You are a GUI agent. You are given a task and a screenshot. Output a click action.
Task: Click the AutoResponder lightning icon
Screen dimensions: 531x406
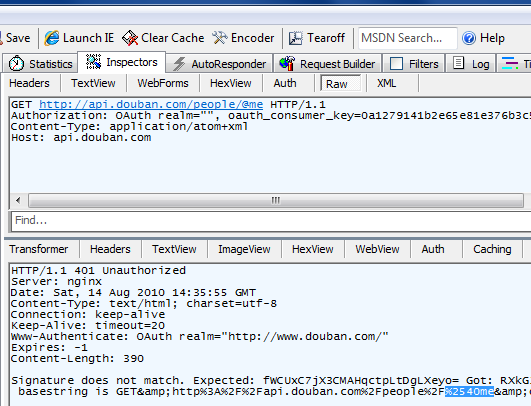click(x=179, y=64)
